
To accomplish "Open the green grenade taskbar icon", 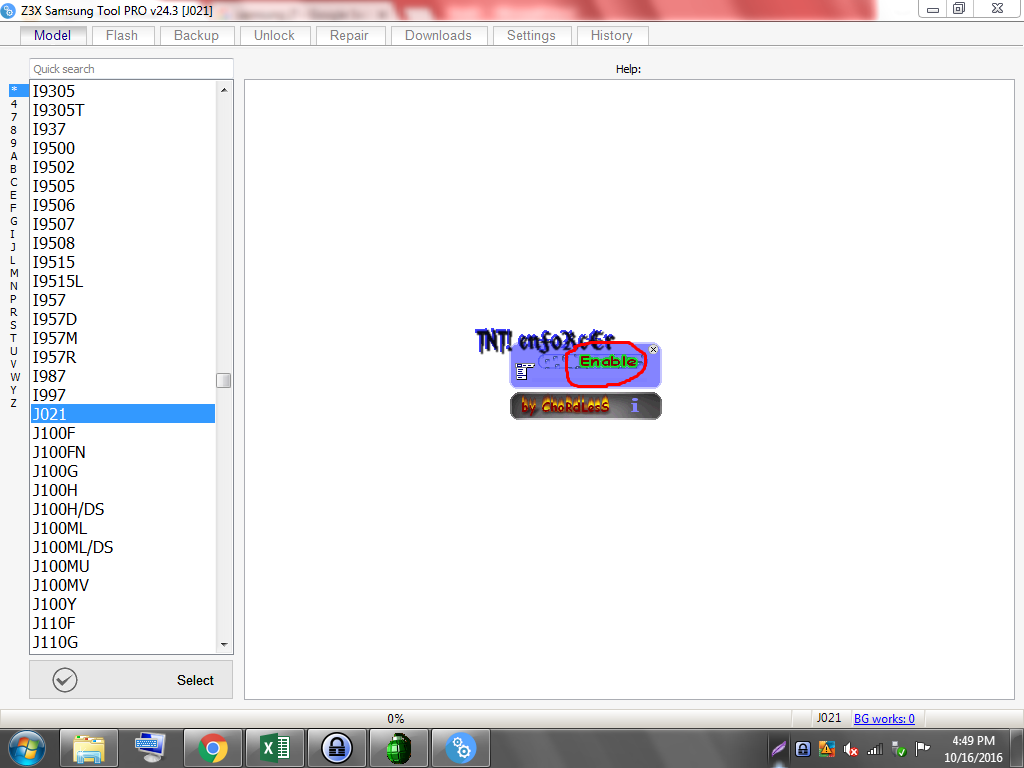I will point(399,748).
